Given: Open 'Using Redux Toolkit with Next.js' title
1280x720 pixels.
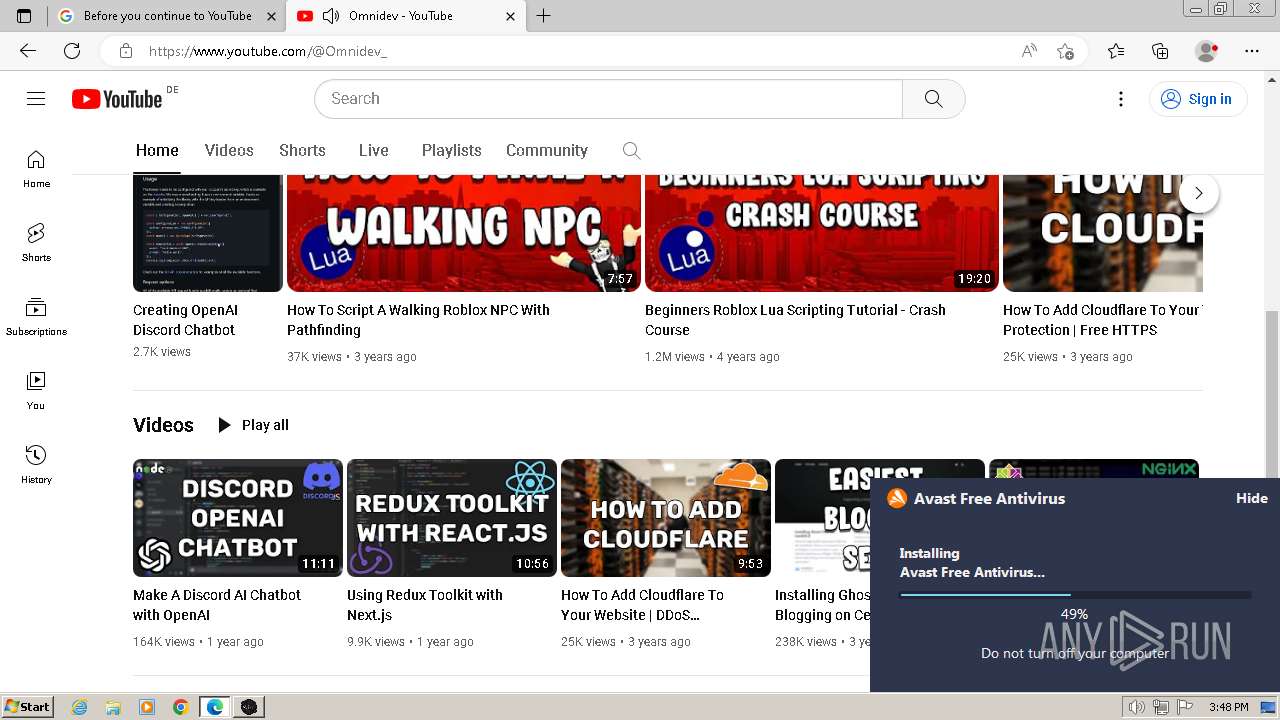Looking at the screenshot, I should (425, 605).
